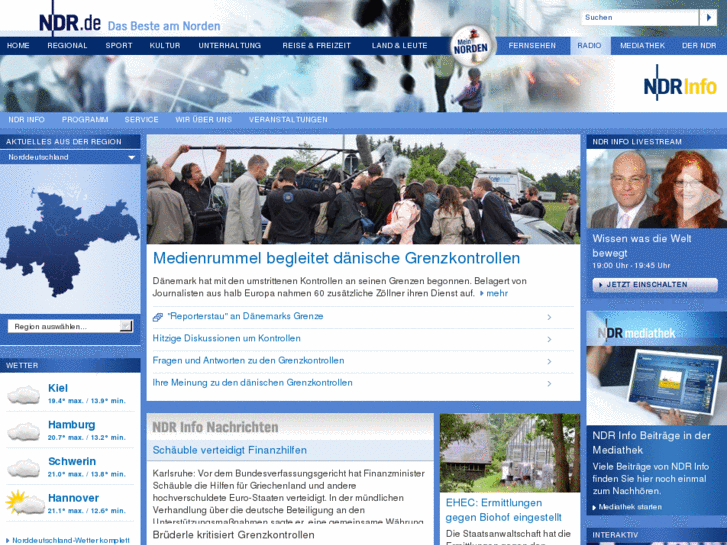Click "NDR Info Beiträge in der Mediathek" heading

coord(651,442)
